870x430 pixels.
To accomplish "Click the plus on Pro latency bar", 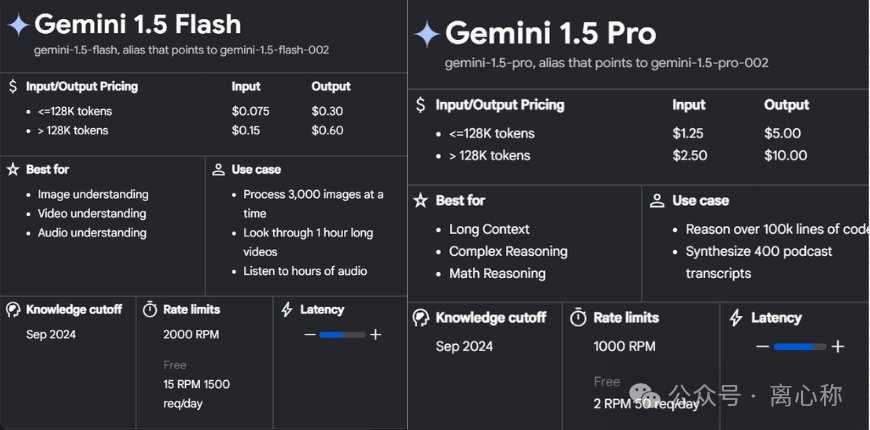I will (x=838, y=347).
